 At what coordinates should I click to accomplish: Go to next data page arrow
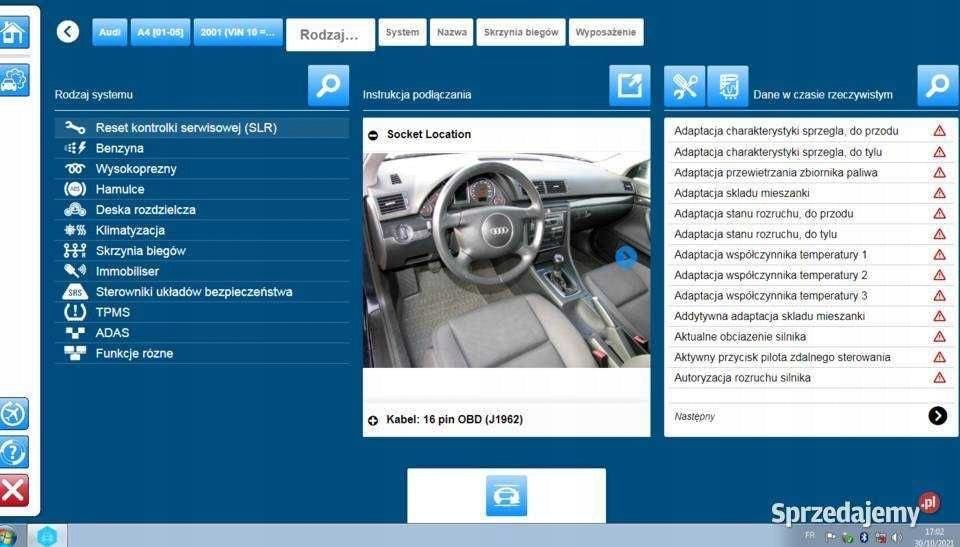937,416
